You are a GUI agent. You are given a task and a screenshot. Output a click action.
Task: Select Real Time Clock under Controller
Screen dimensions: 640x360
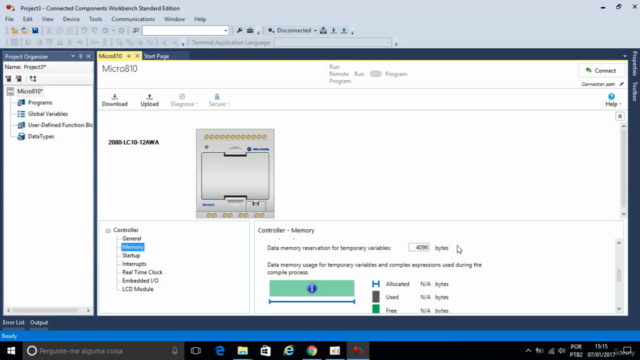(x=142, y=272)
